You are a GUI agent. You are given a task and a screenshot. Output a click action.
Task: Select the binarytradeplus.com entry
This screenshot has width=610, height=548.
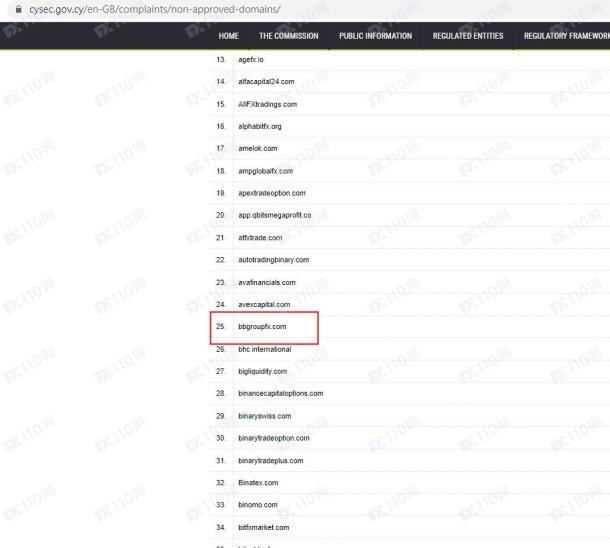click(x=271, y=461)
